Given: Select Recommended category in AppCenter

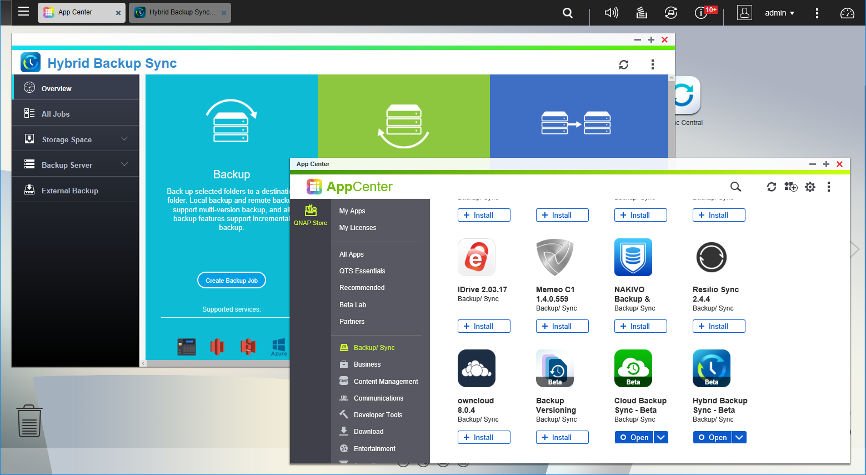Looking at the screenshot, I should click(362, 287).
